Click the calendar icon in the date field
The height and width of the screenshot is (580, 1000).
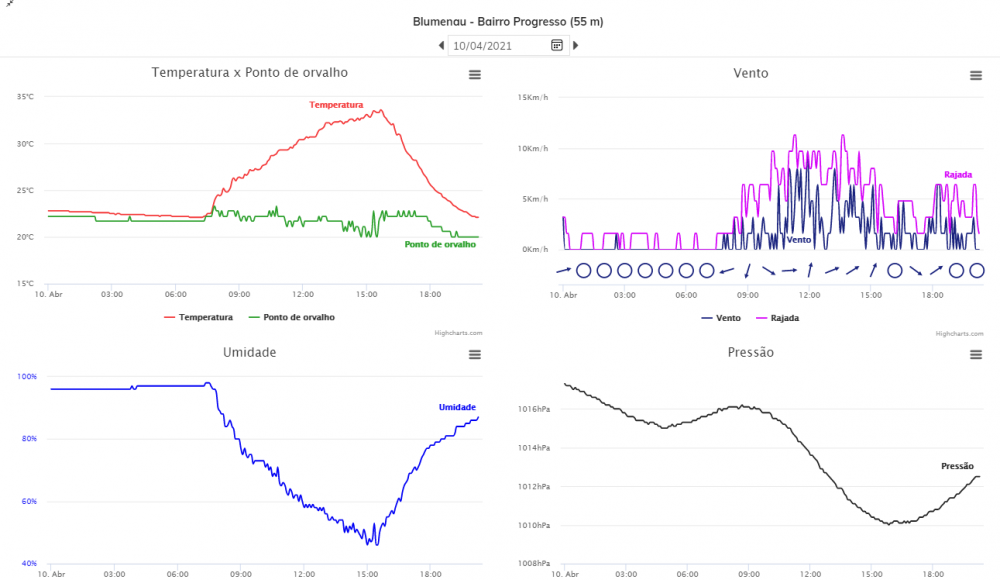point(557,45)
